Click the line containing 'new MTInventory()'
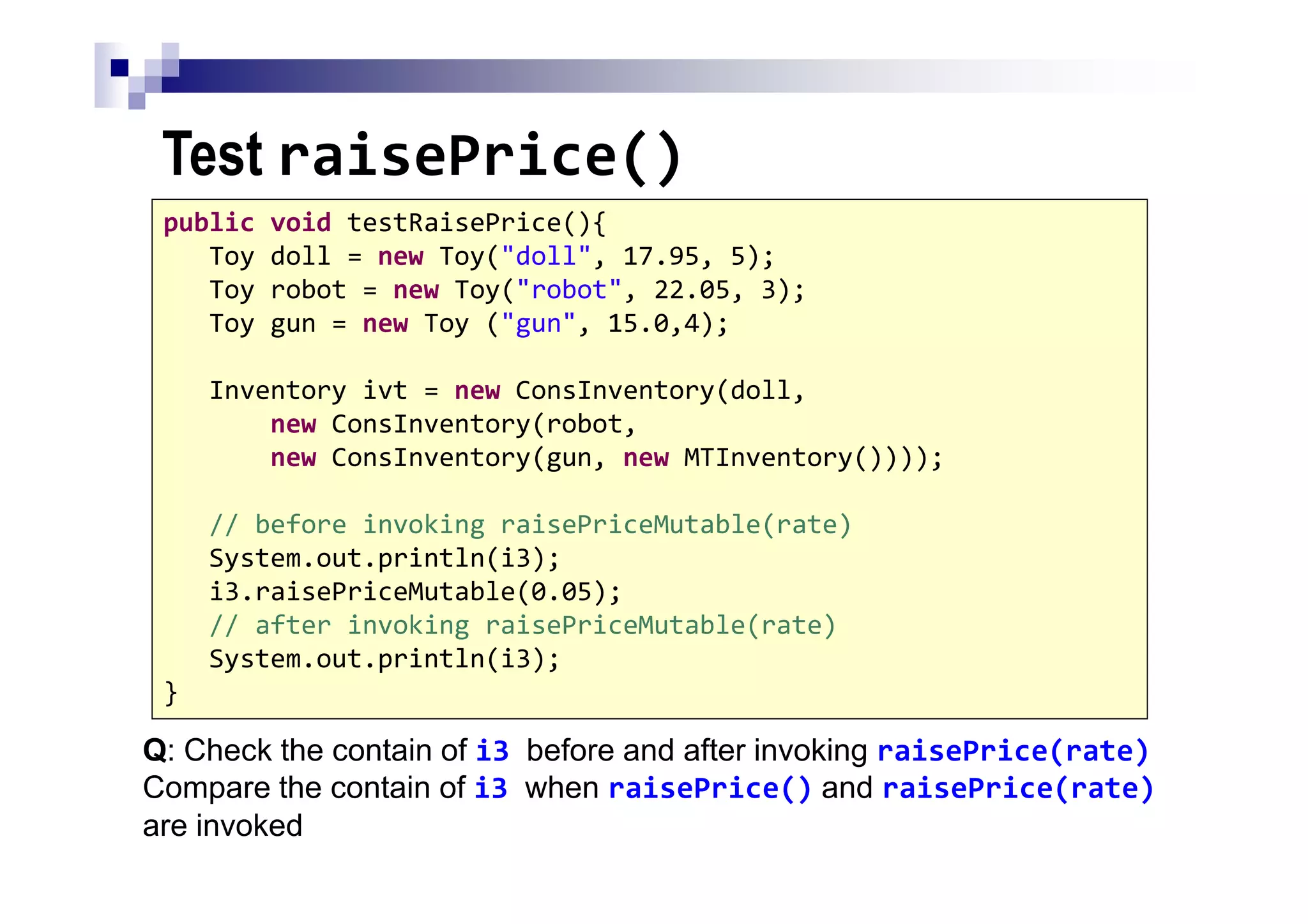The width and height of the screenshot is (1308, 924). 607,458
